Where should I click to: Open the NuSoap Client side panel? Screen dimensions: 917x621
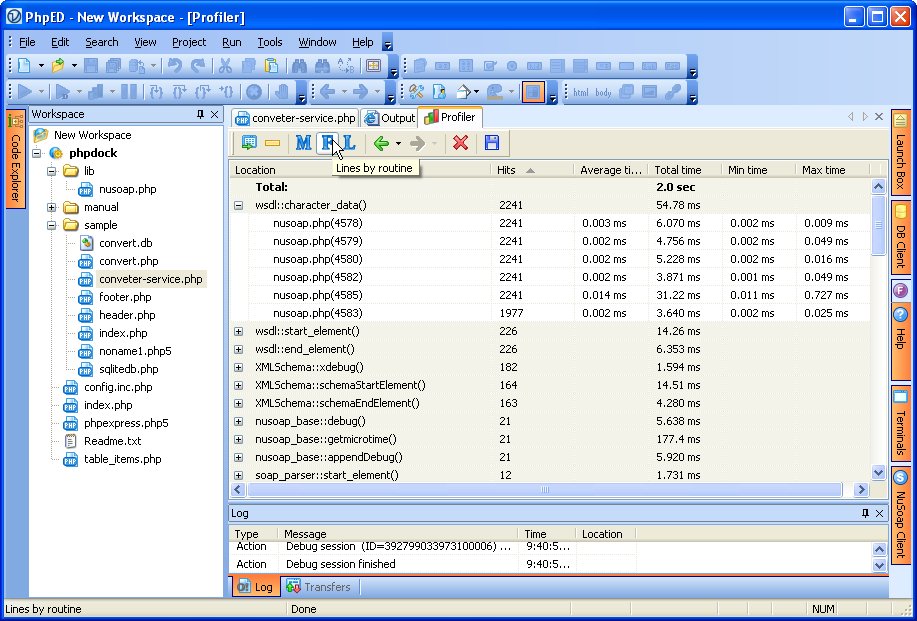pyautogui.click(x=901, y=515)
